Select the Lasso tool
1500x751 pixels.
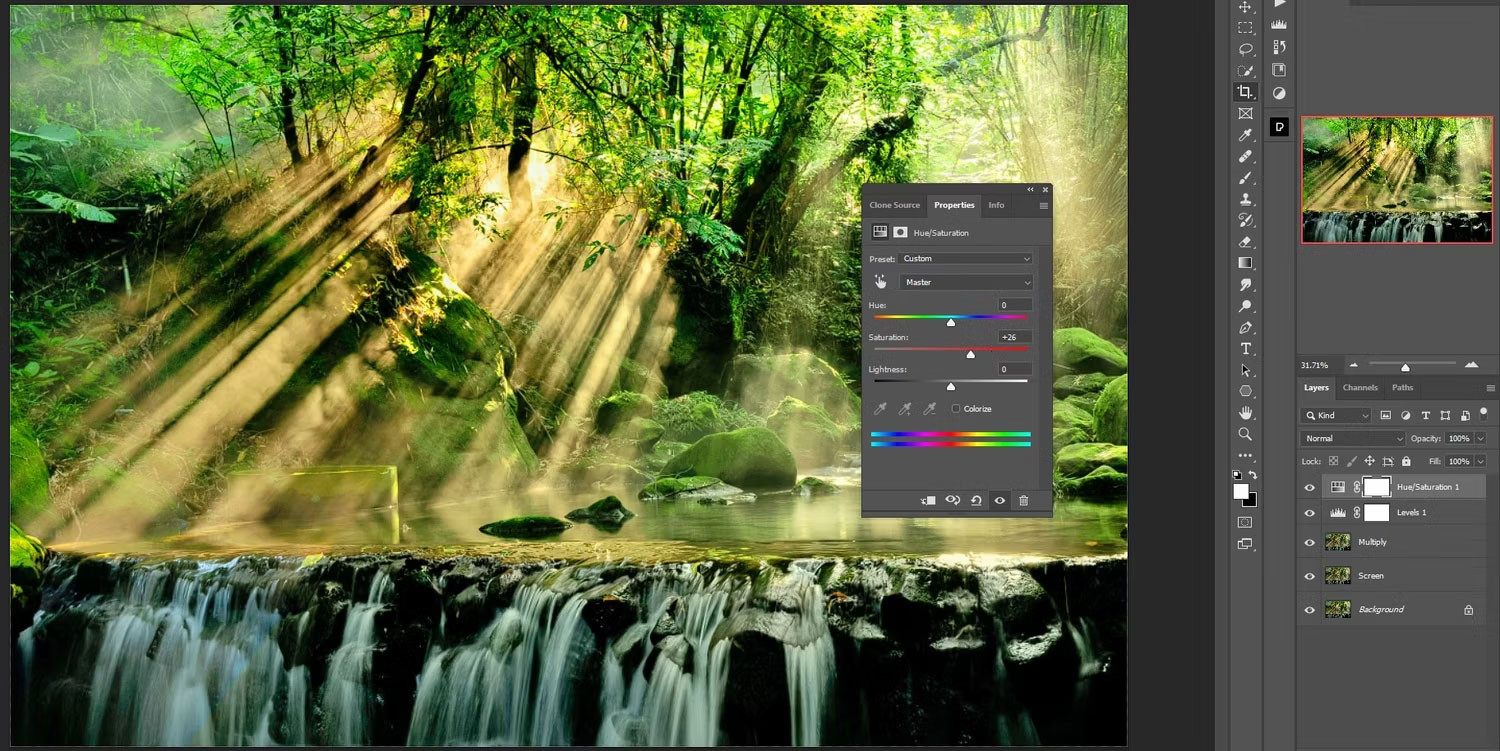pyautogui.click(x=1245, y=49)
